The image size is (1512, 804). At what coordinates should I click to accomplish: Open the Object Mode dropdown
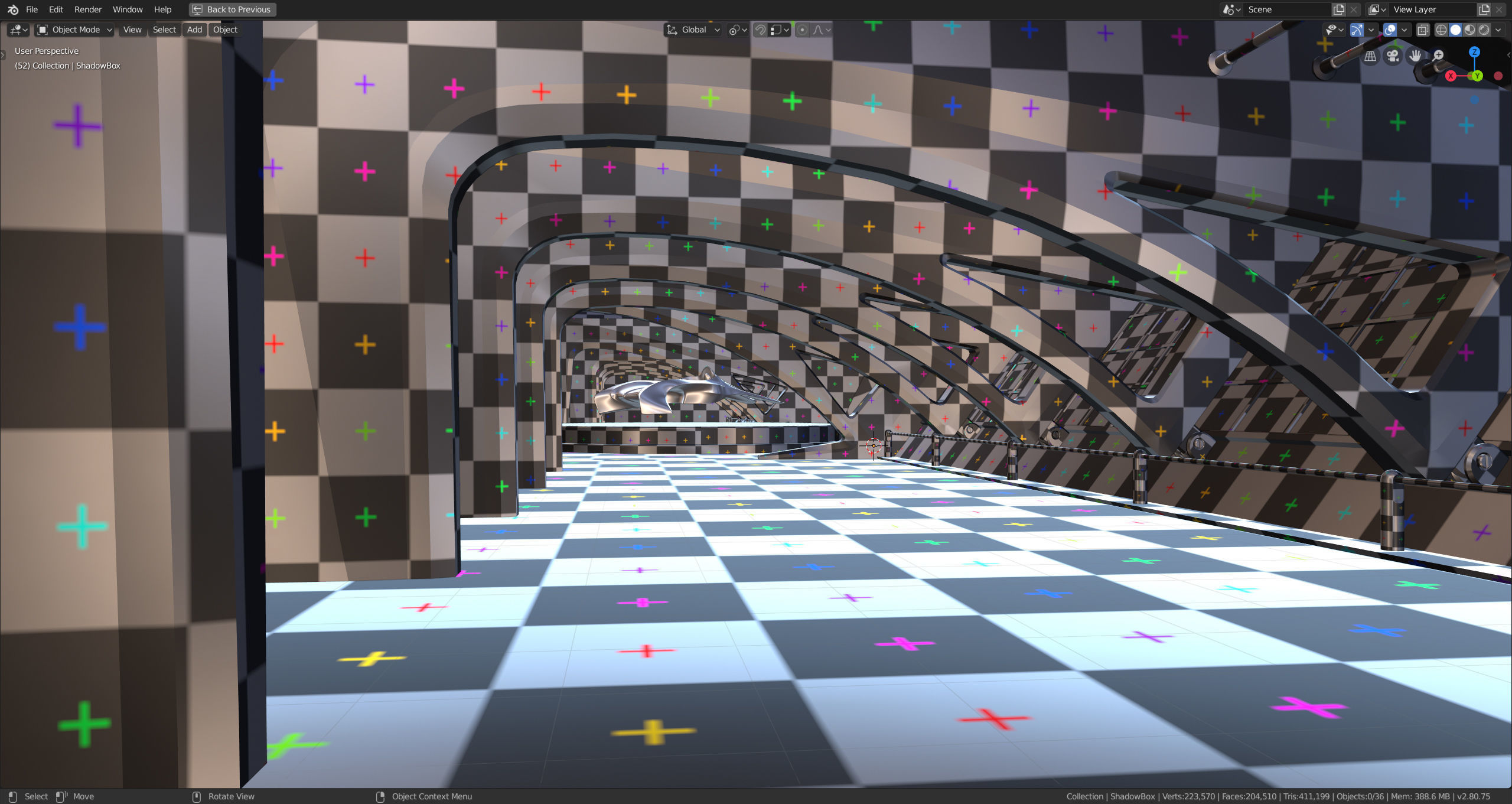pyautogui.click(x=74, y=30)
